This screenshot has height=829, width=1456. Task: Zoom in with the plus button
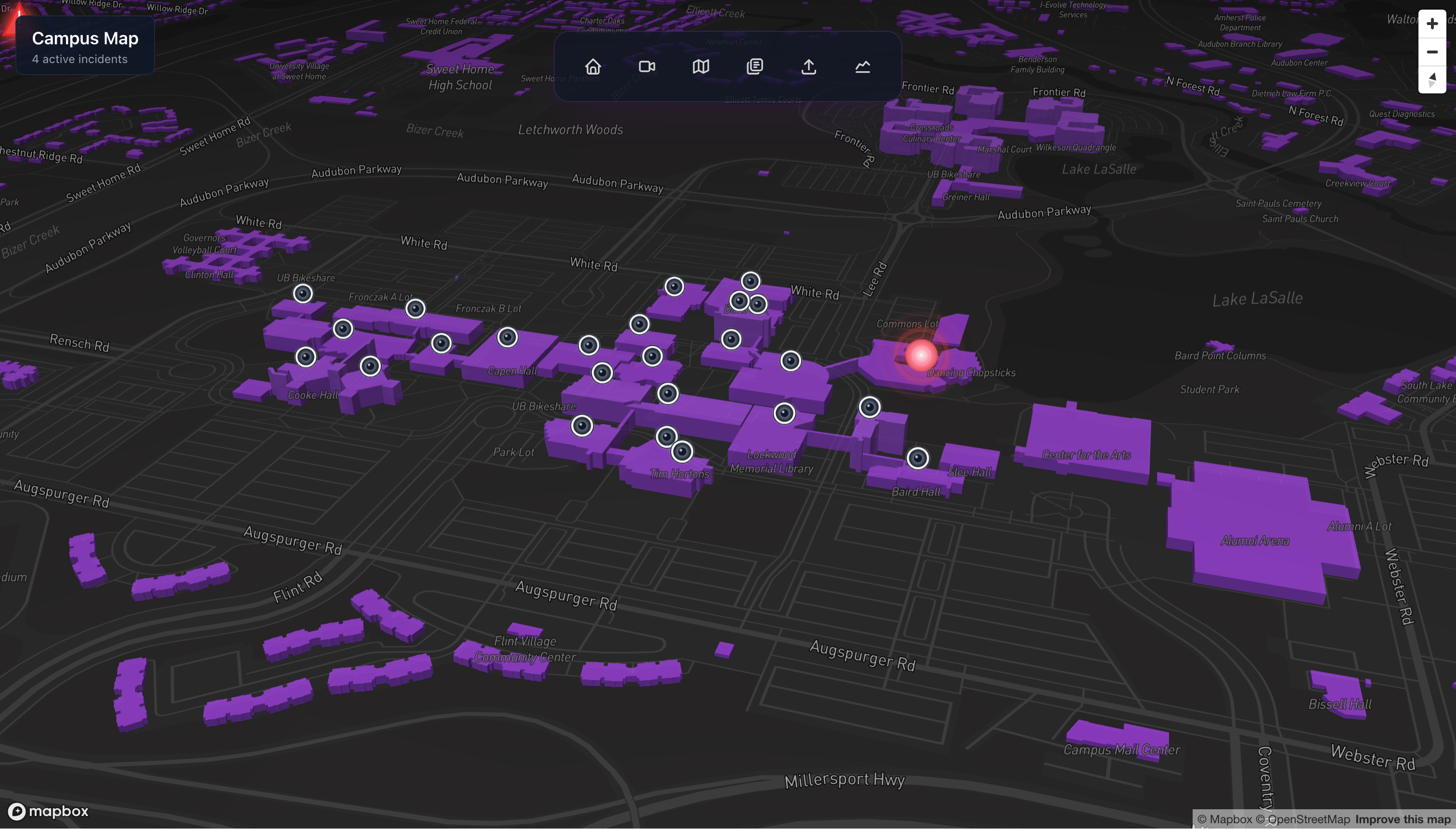coord(1431,24)
